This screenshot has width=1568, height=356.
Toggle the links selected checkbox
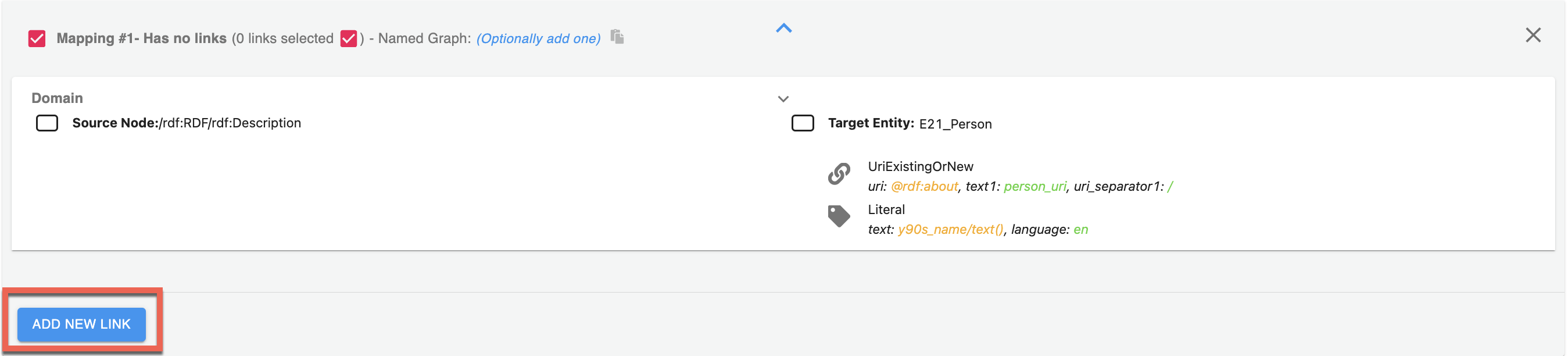[348, 38]
